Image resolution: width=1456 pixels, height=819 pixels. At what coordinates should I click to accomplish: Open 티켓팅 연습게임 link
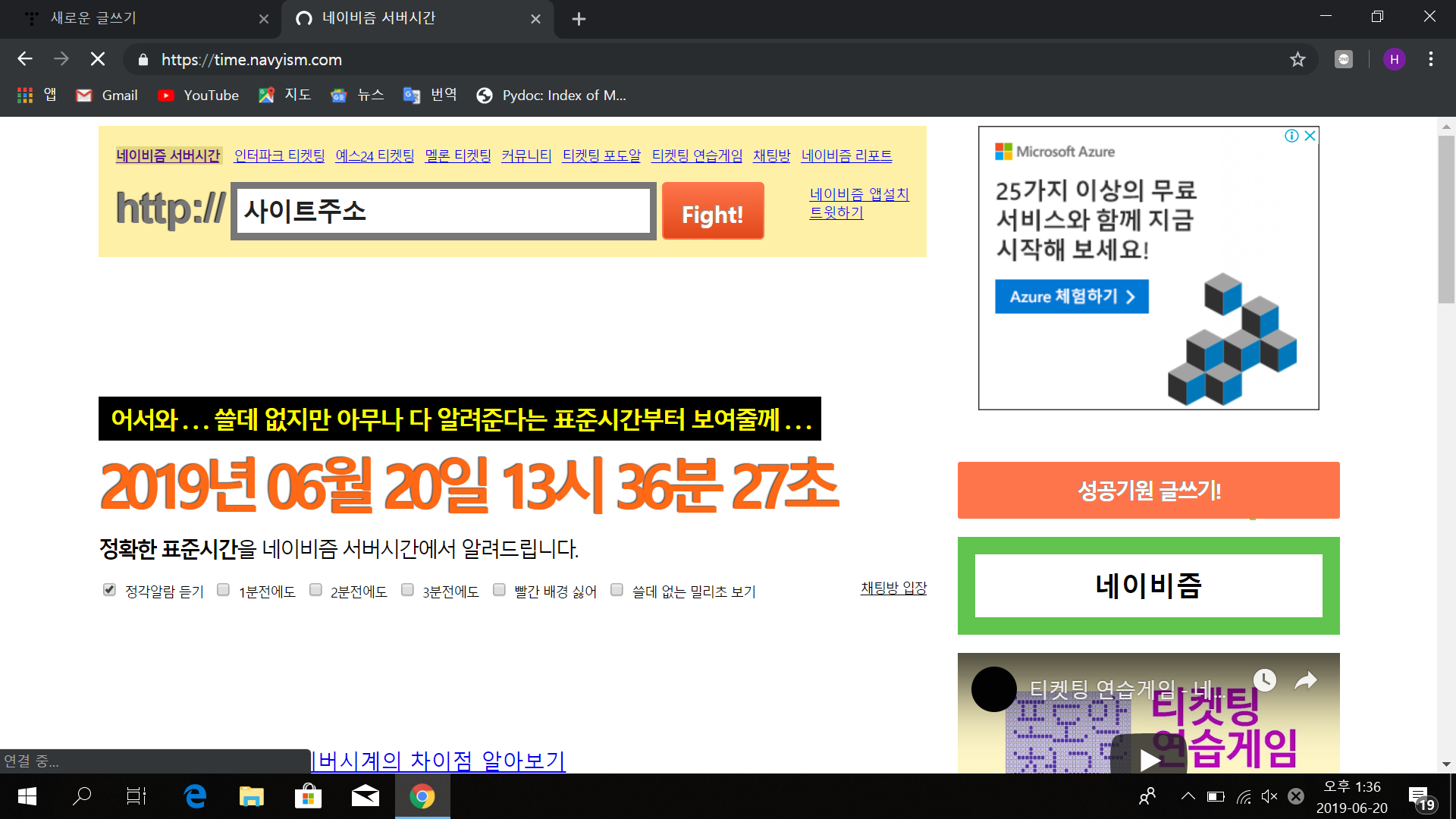697,155
